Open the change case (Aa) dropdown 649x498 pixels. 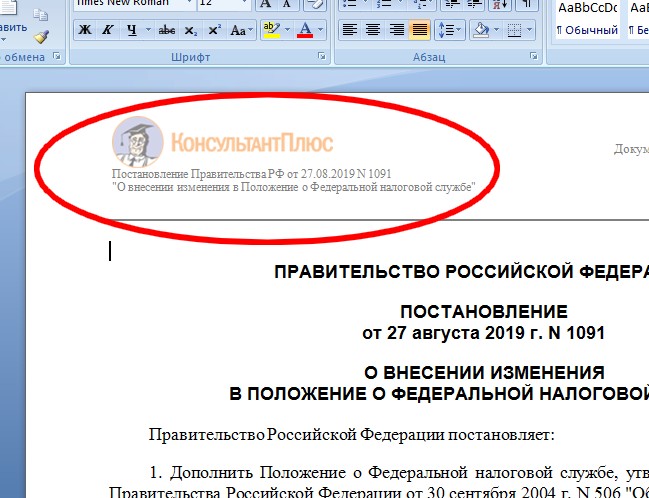click(241, 30)
